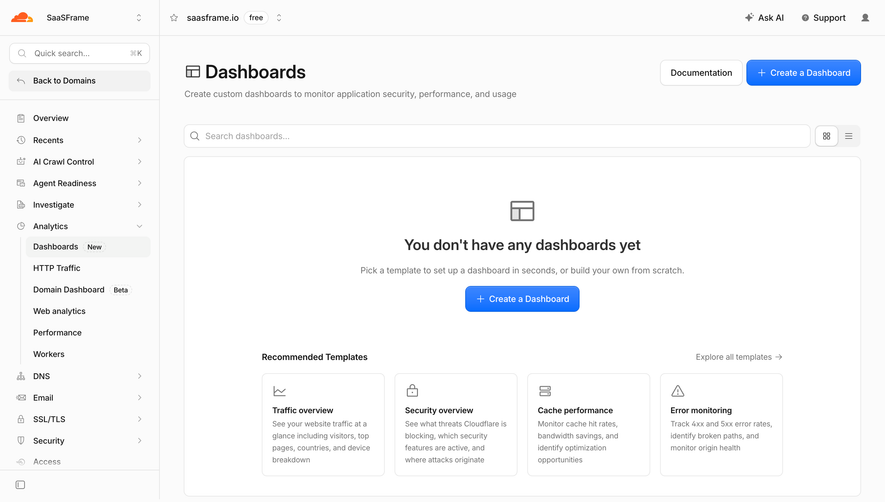Go Back to Domains

79,81
